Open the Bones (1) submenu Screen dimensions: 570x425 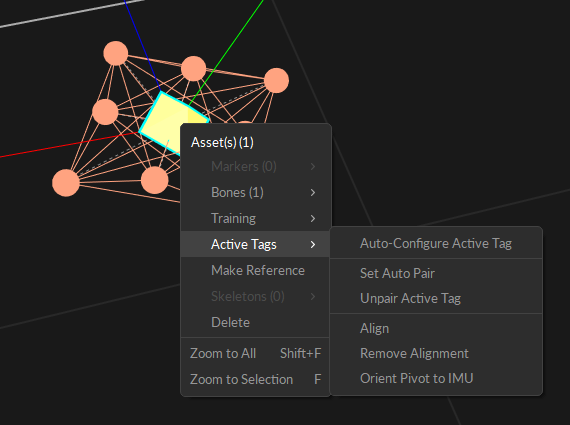(x=255, y=192)
